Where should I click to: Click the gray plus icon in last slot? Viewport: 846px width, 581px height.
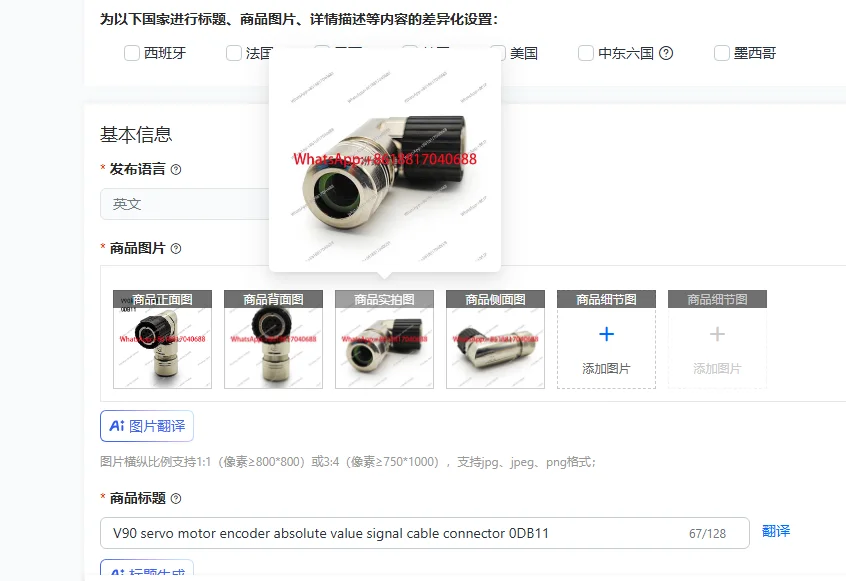[717, 334]
